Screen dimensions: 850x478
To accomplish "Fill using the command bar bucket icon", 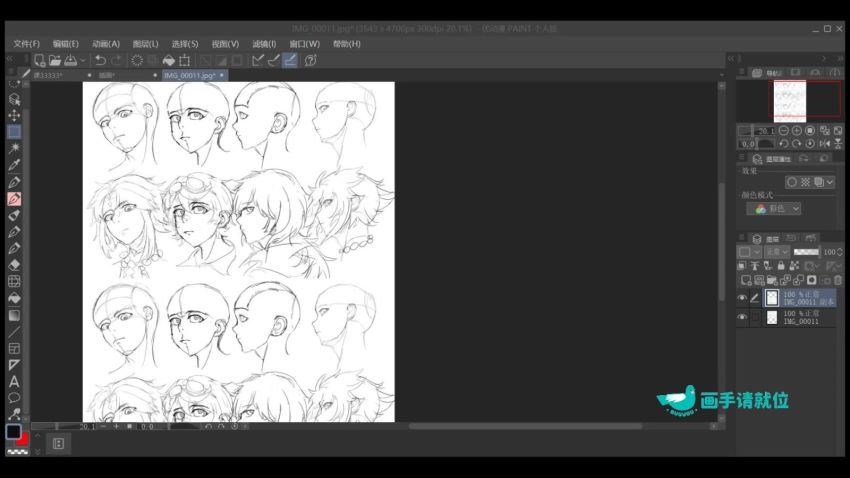I will 169,60.
